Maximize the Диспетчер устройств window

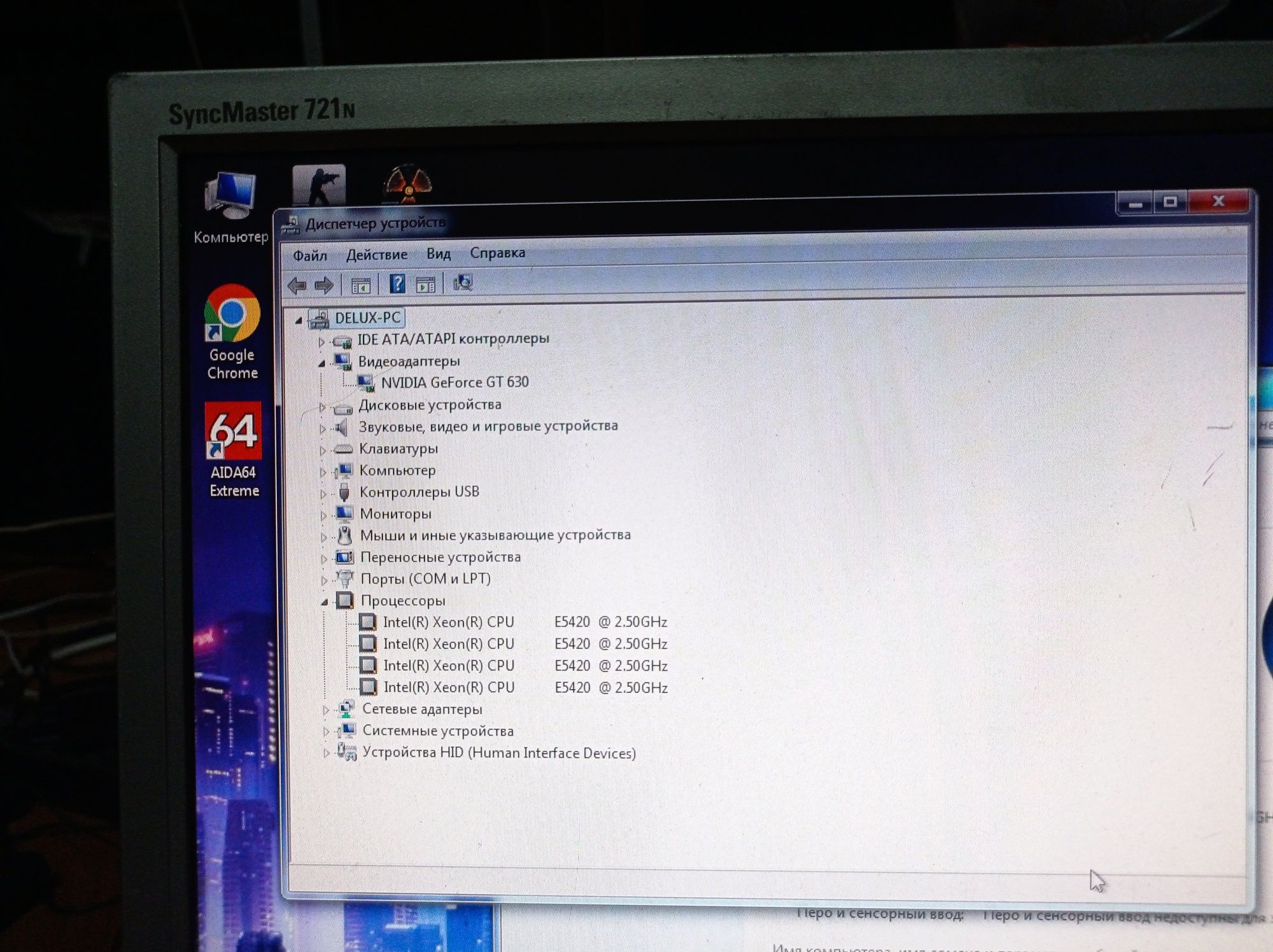[1170, 202]
